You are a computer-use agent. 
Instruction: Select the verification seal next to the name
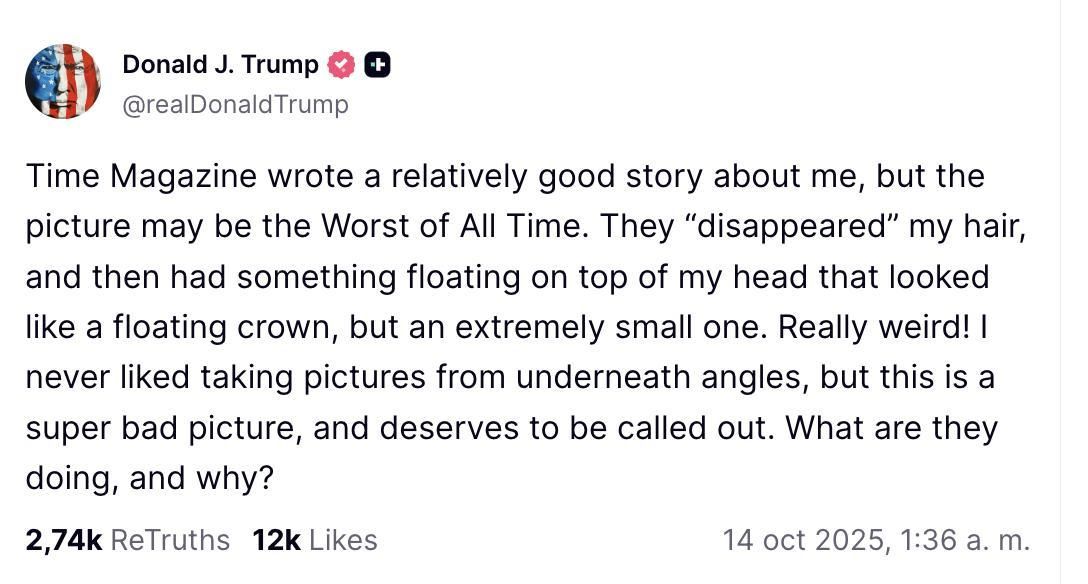click(340, 62)
